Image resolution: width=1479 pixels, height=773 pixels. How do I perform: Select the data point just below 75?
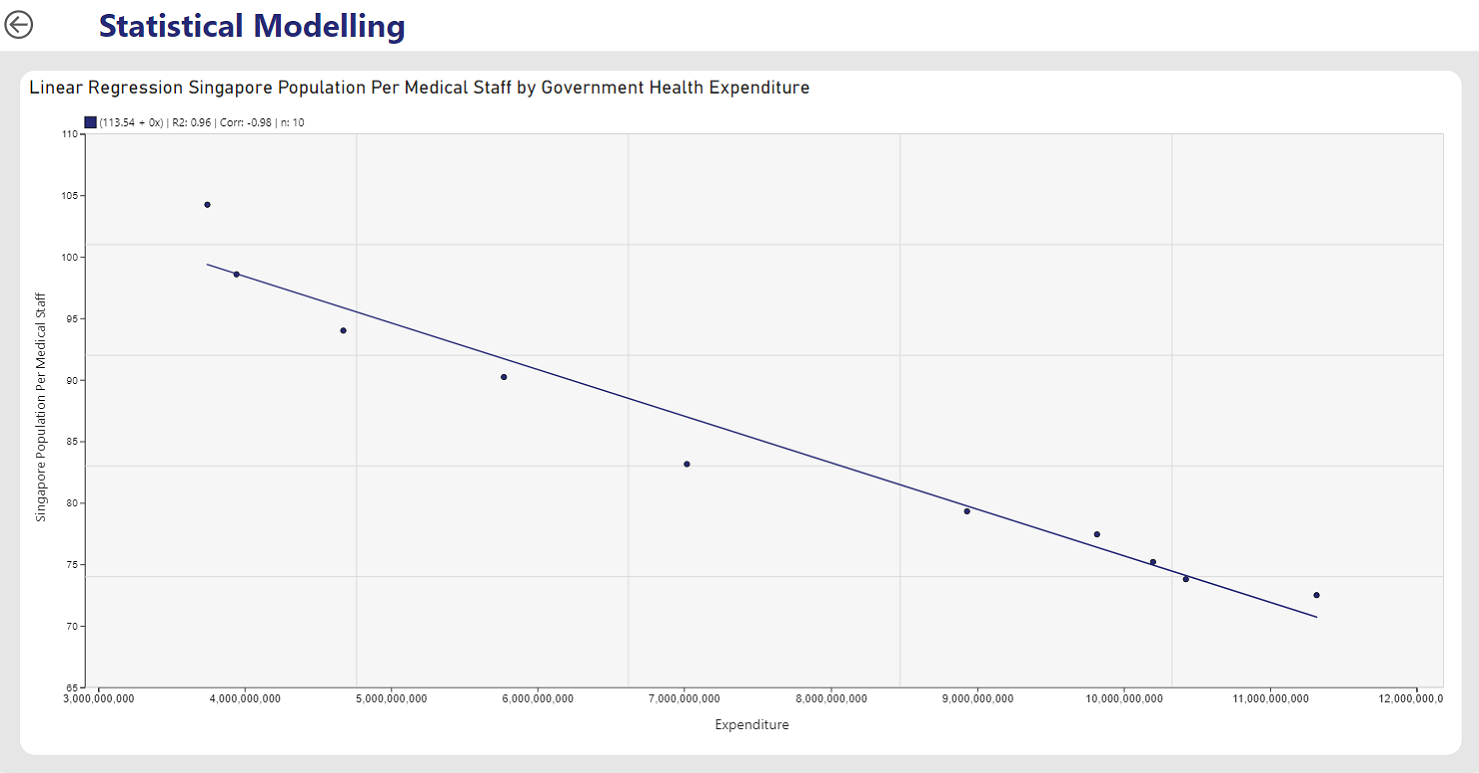click(1186, 579)
